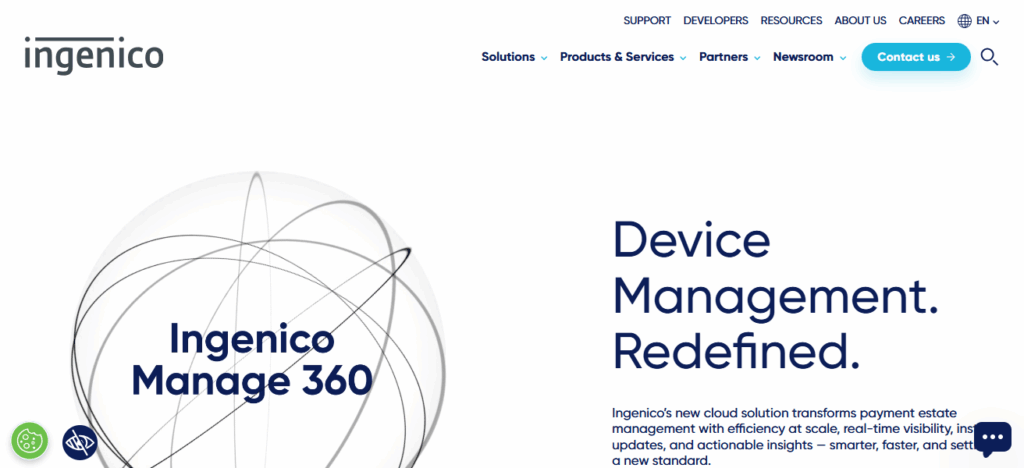Click the Contact us button
This screenshot has width=1024, height=468.
point(915,57)
